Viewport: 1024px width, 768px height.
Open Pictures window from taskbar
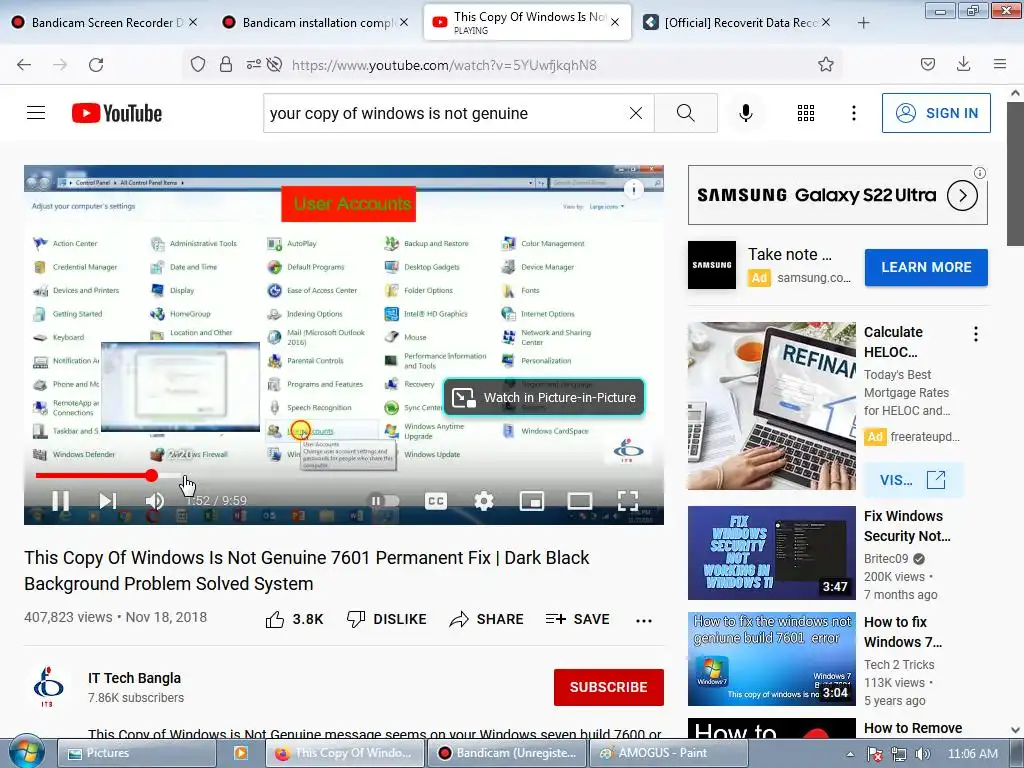pos(136,753)
